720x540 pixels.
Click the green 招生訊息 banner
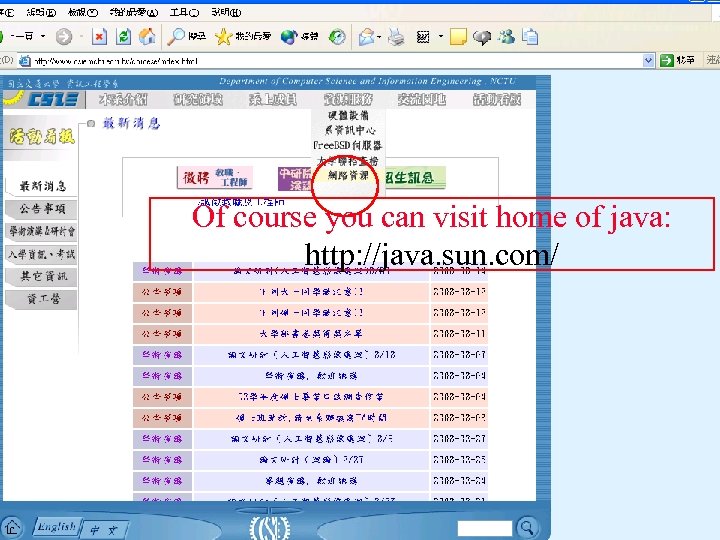[415, 177]
